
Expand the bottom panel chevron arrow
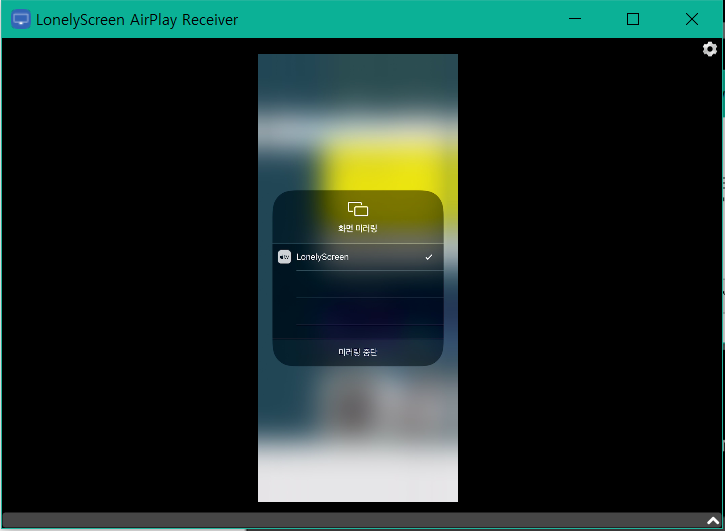[713, 521]
